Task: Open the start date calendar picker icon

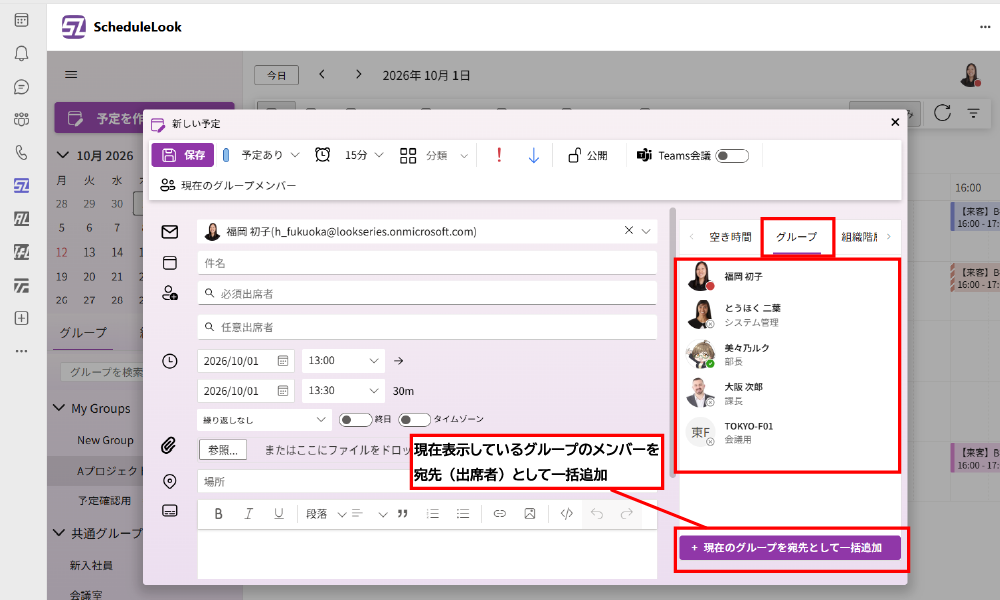Action: [x=283, y=361]
